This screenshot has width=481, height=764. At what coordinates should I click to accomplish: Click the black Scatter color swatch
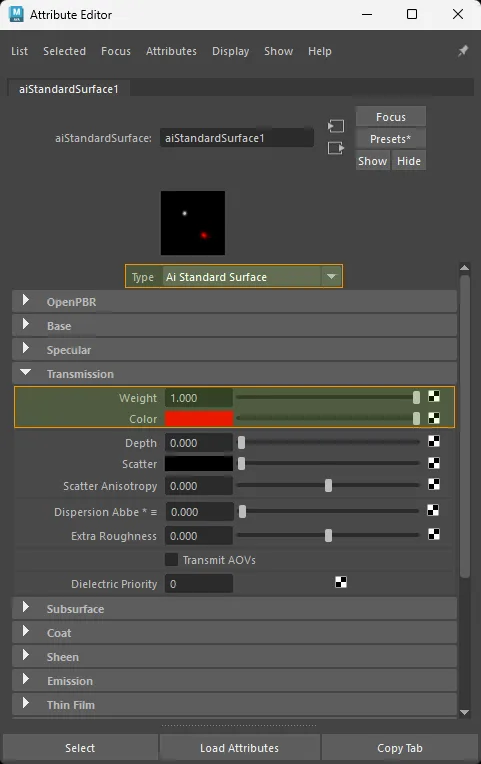pos(199,463)
